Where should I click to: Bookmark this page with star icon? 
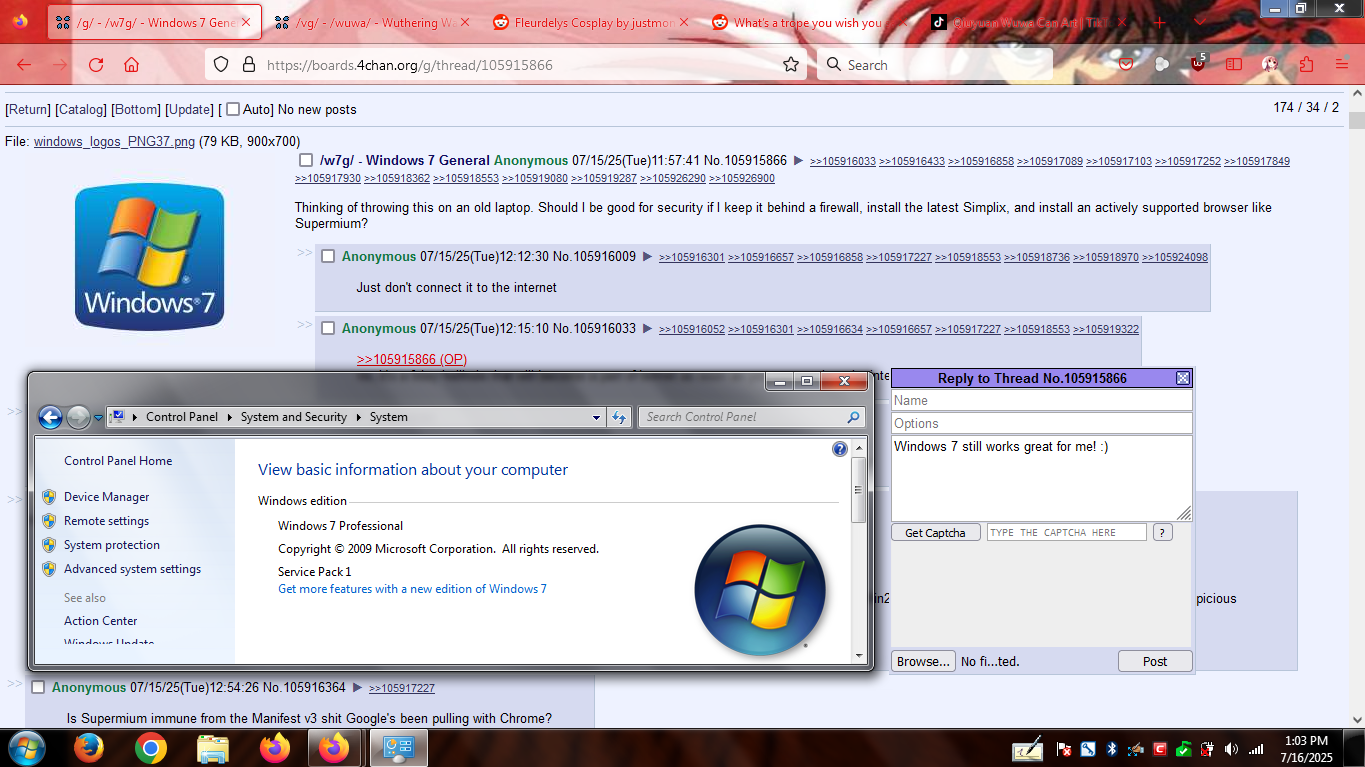pyautogui.click(x=791, y=65)
